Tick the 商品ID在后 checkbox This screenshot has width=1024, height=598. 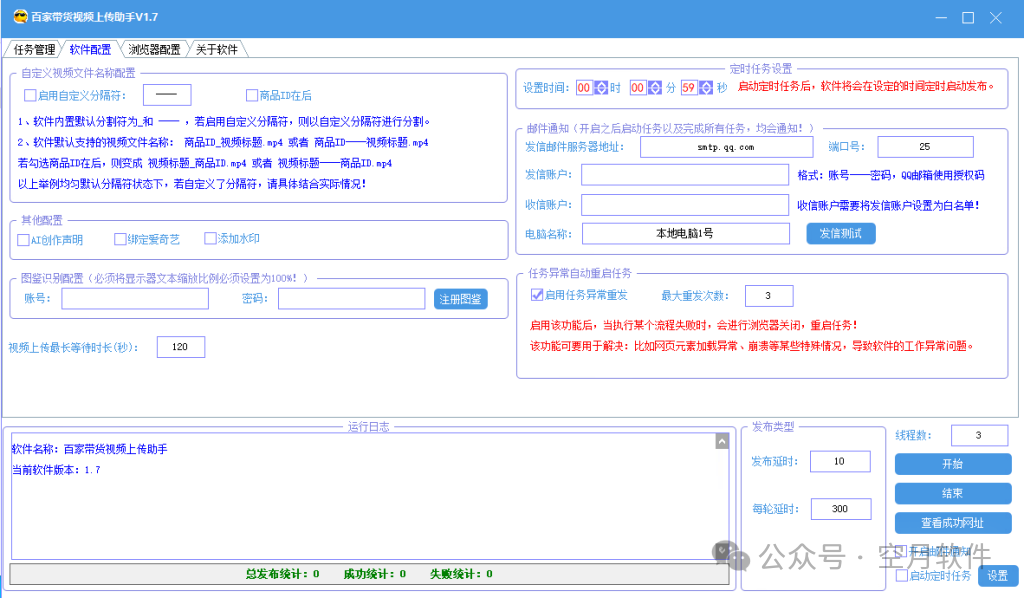pyautogui.click(x=251, y=95)
